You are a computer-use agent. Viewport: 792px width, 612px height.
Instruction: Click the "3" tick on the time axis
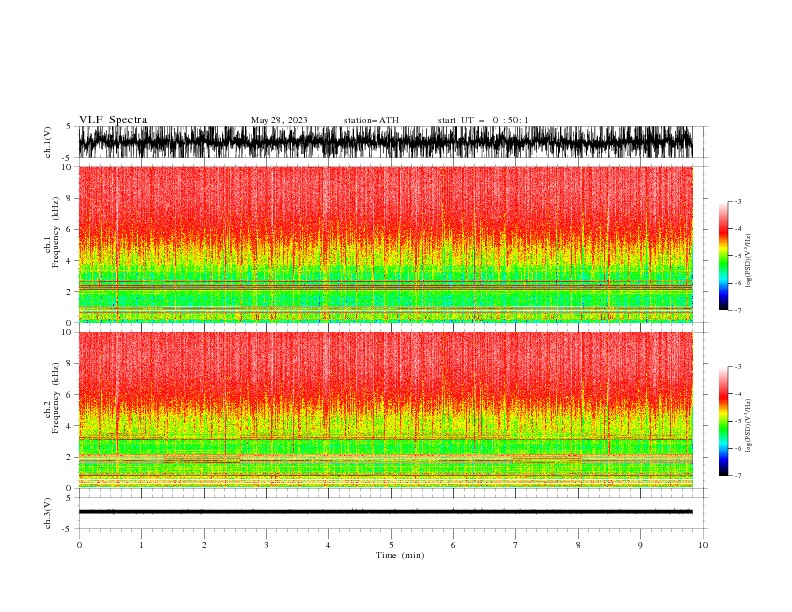point(266,545)
